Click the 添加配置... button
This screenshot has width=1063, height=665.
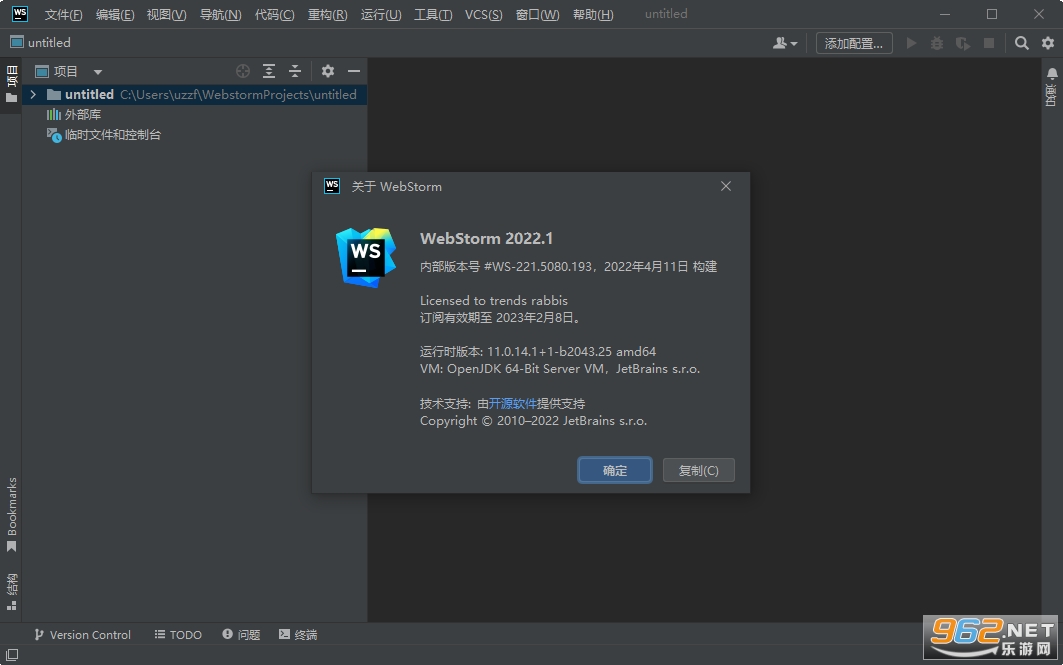click(x=854, y=43)
